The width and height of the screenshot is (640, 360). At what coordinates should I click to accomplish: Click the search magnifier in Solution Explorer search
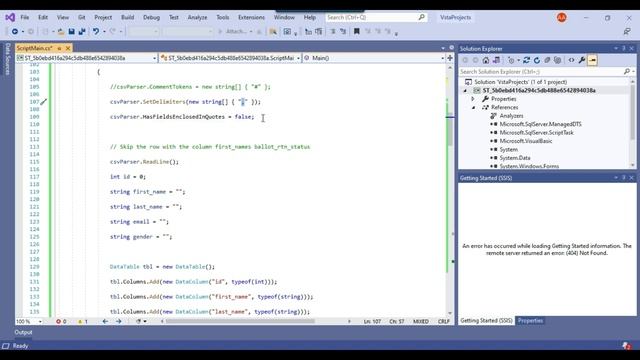627,71
